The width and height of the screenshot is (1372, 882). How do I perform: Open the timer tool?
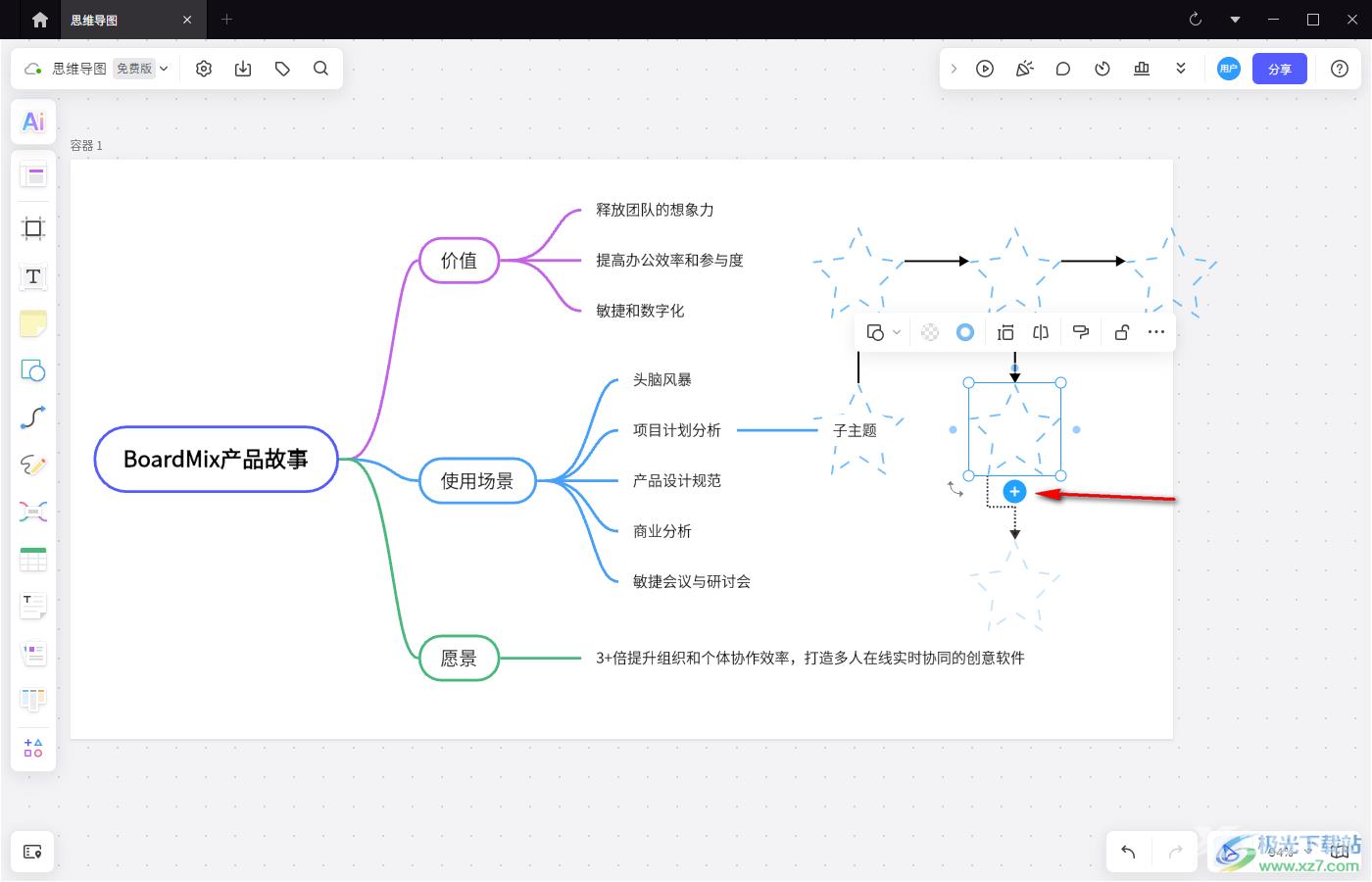[1102, 69]
